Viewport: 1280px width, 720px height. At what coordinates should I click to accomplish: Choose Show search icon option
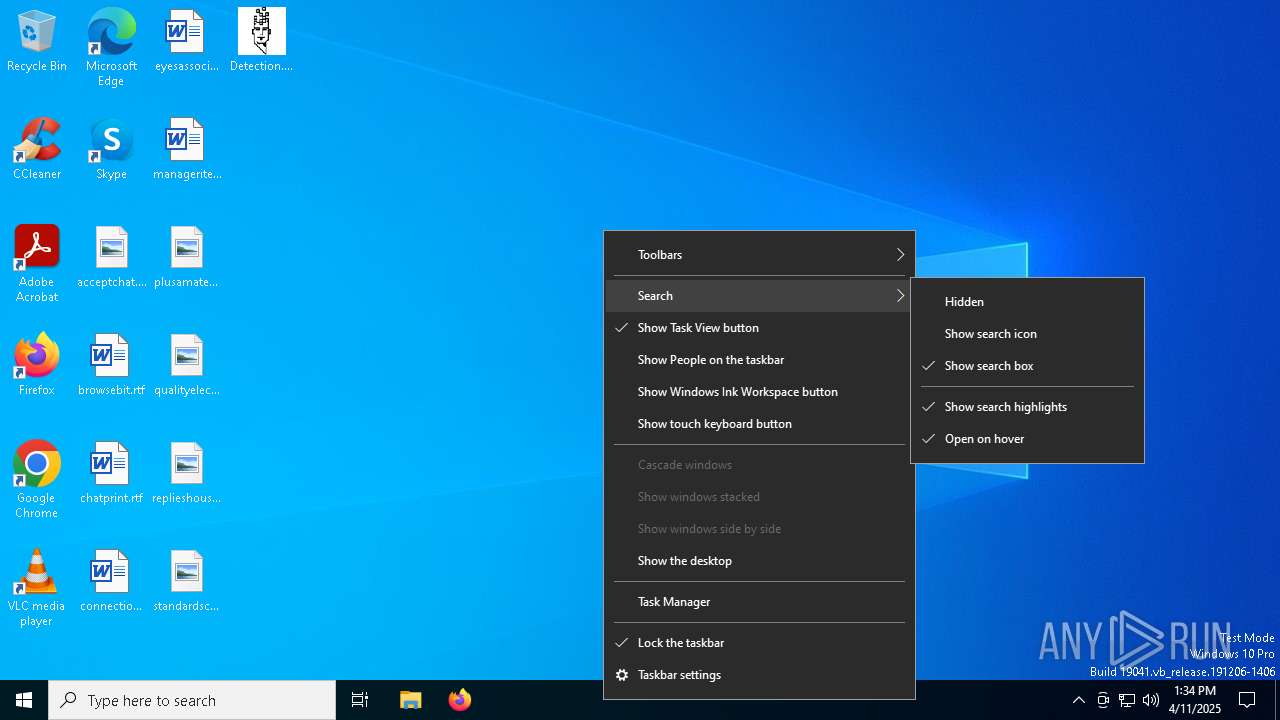pos(1027,334)
